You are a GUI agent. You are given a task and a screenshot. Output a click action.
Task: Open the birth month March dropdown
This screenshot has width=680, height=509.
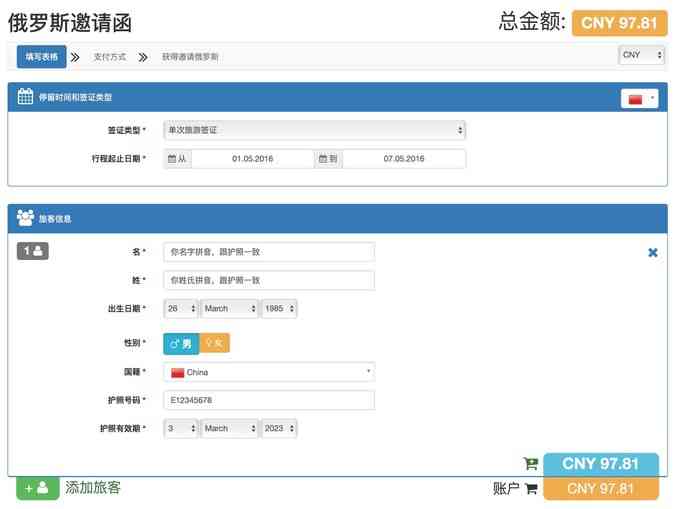[230, 309]
